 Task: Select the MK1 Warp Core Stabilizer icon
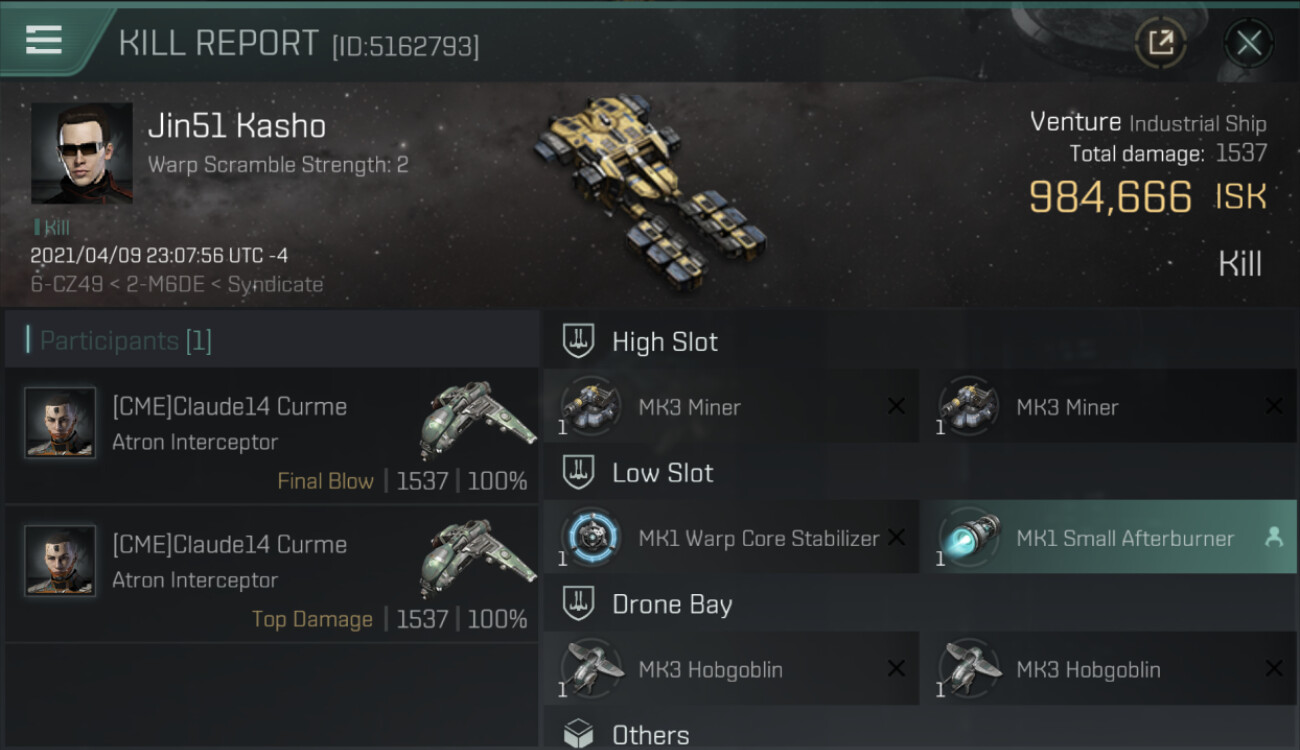point(589,537)
